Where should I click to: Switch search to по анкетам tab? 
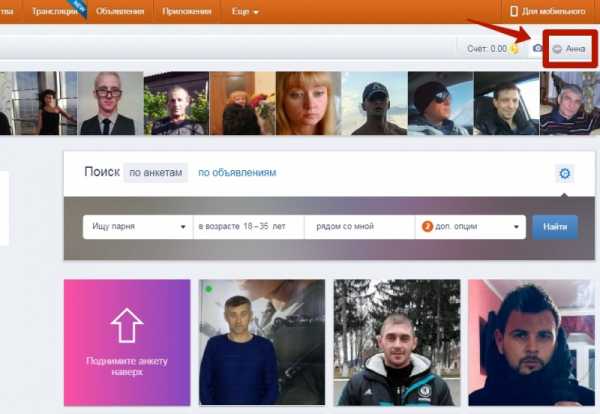pos(155,173)
